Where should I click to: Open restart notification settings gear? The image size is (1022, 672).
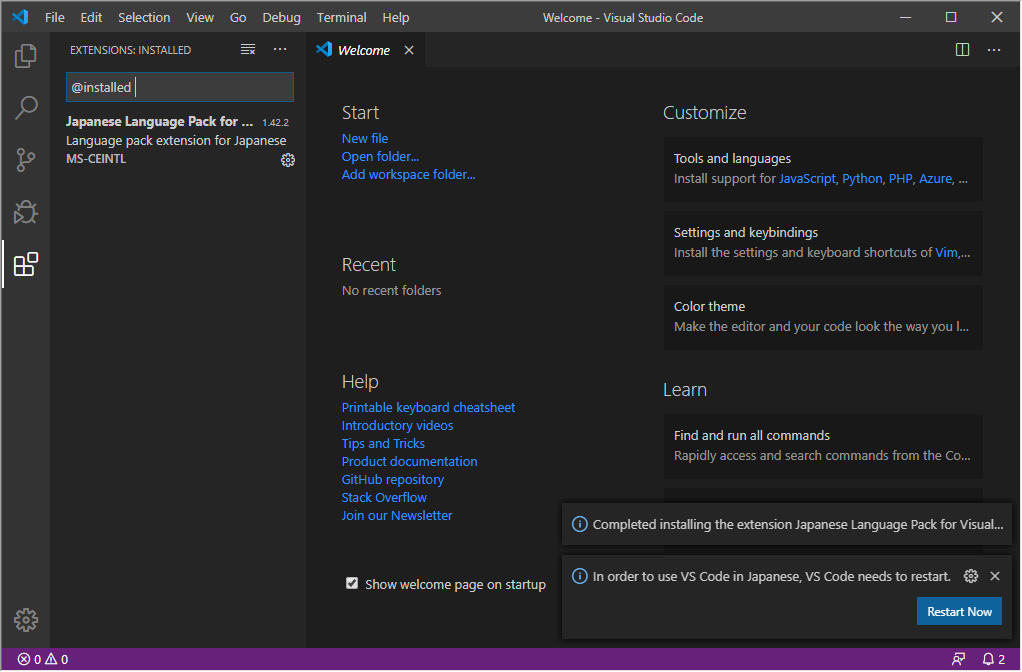971,576
